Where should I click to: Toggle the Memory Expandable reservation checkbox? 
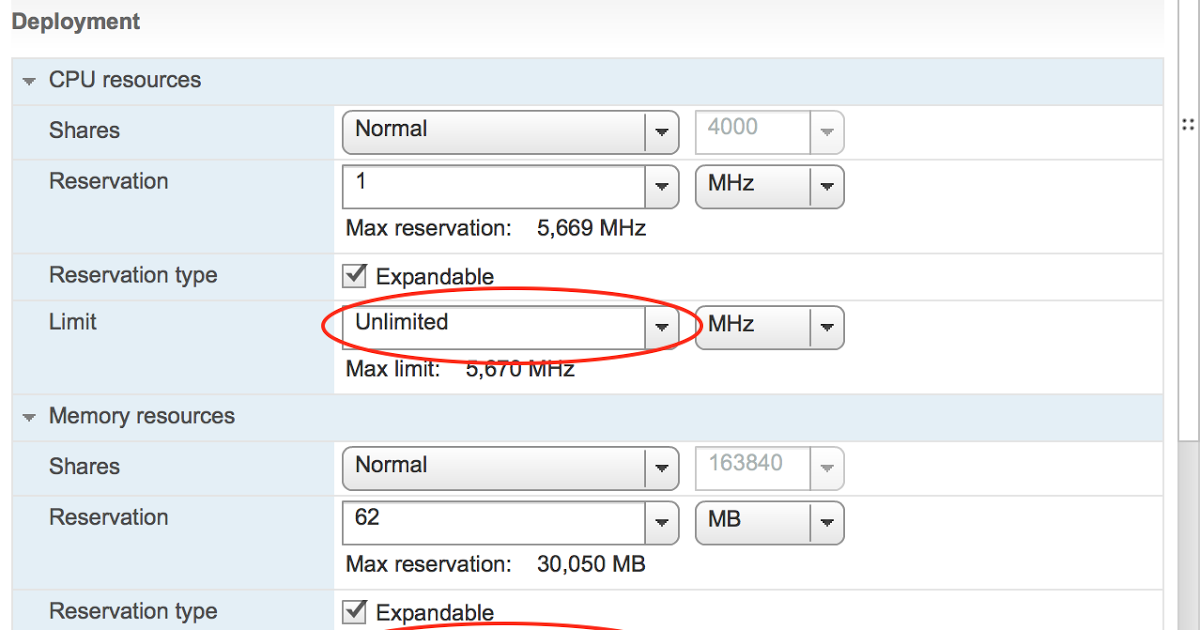[x=354, y=611]
